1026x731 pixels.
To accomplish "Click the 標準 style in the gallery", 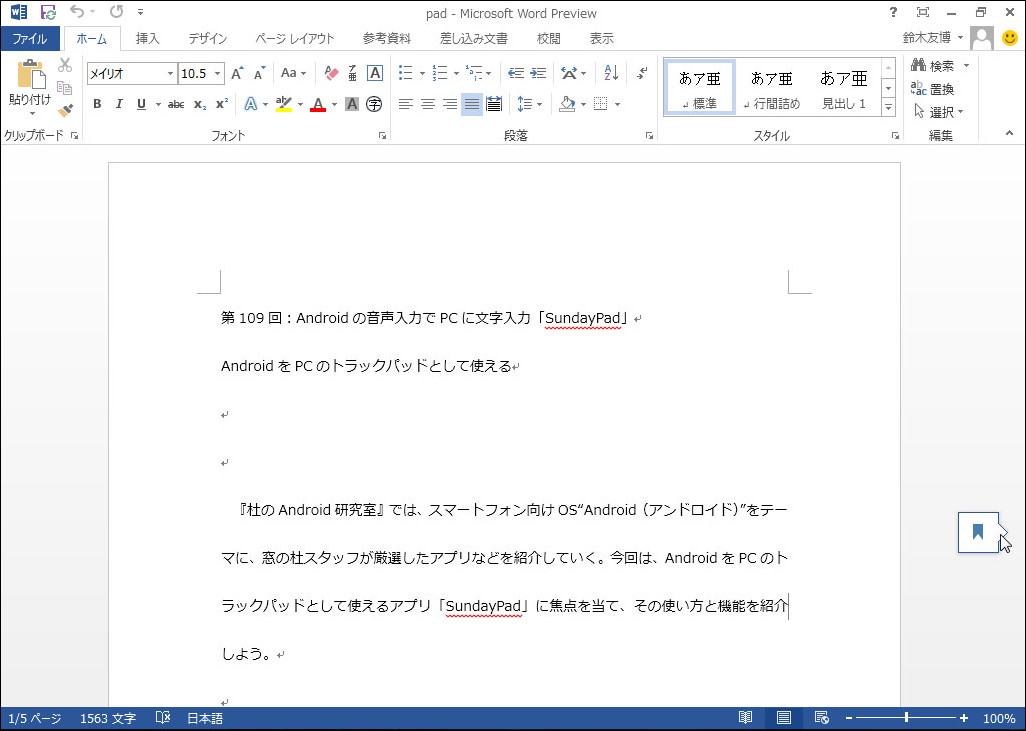I will click(698, 87).
